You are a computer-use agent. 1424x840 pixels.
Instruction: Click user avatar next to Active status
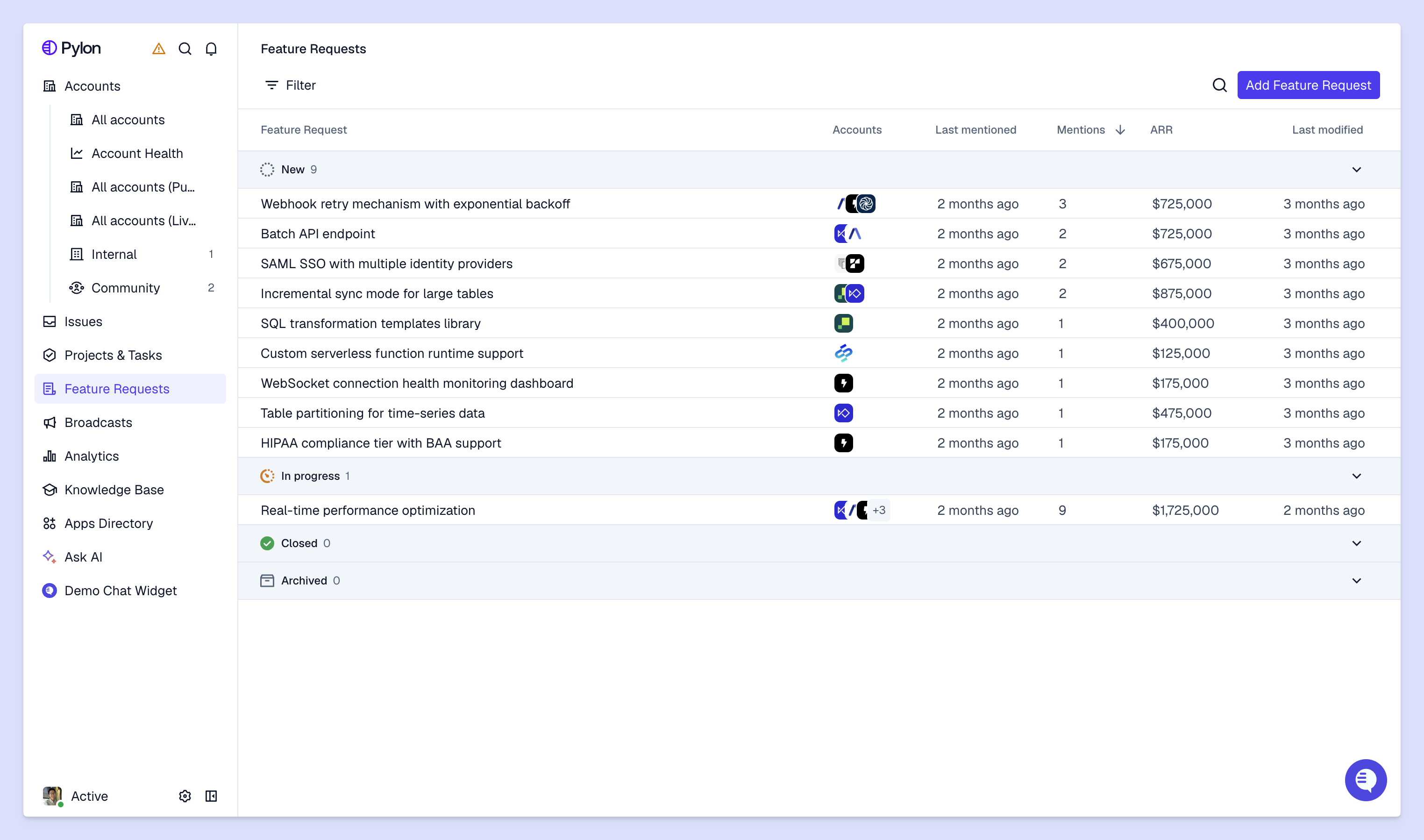(x=52, y=795)
